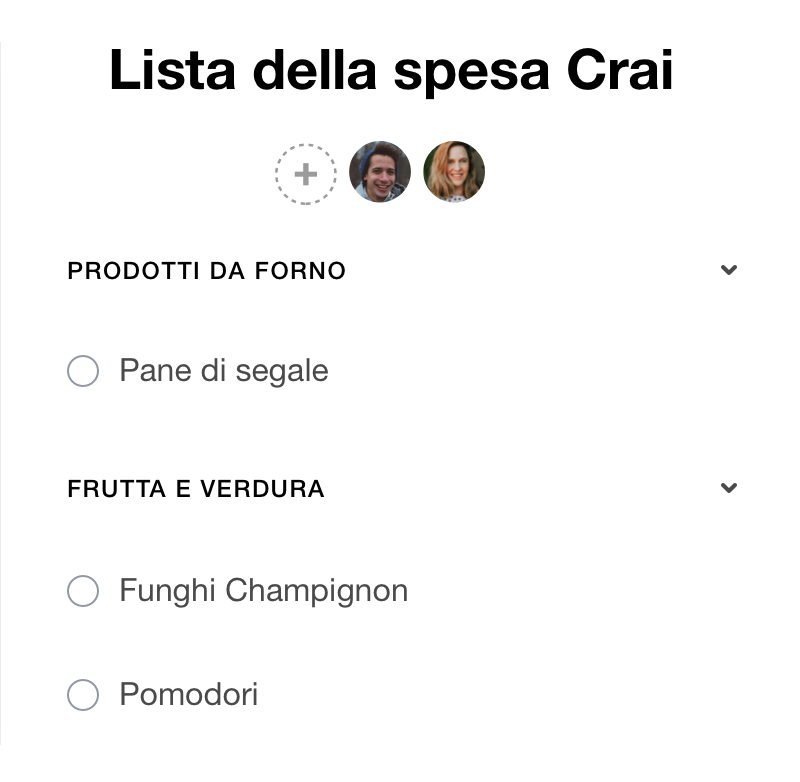Select the PRODOTTI DA FORNO heading
Screen dimensions: 800x782
[205, 270]
